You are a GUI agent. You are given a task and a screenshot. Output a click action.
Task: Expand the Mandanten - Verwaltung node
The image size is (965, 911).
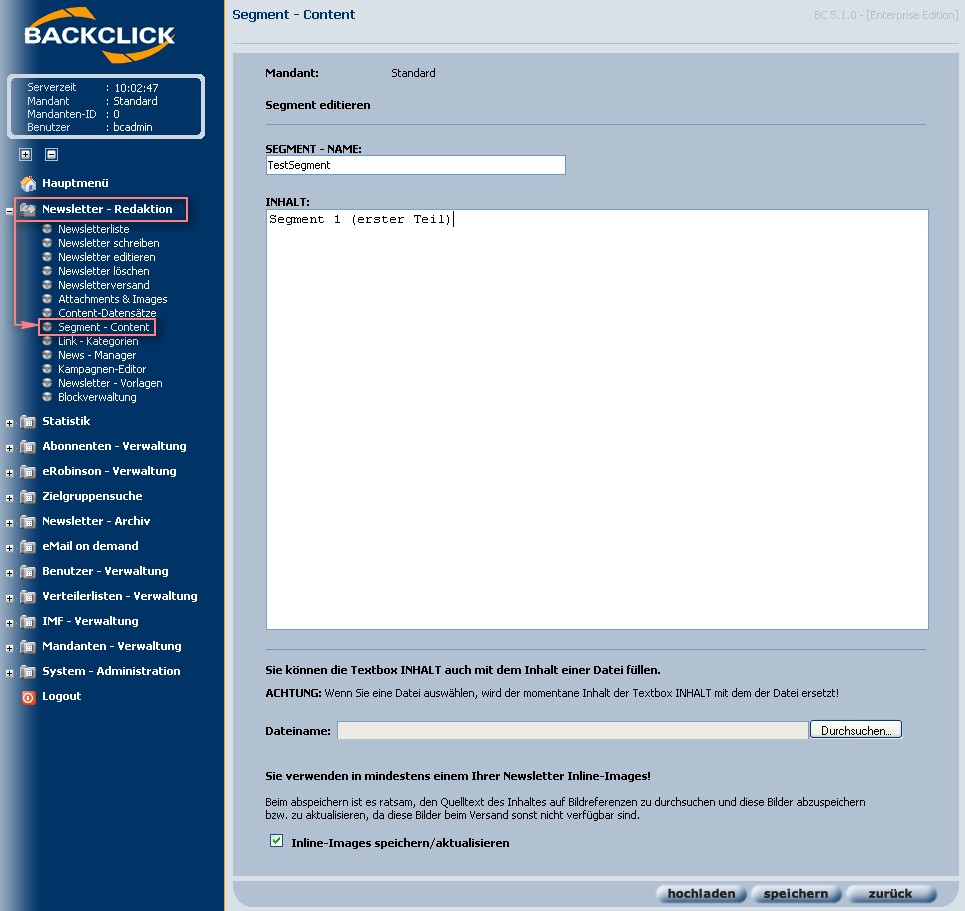[x=9, y=649]
